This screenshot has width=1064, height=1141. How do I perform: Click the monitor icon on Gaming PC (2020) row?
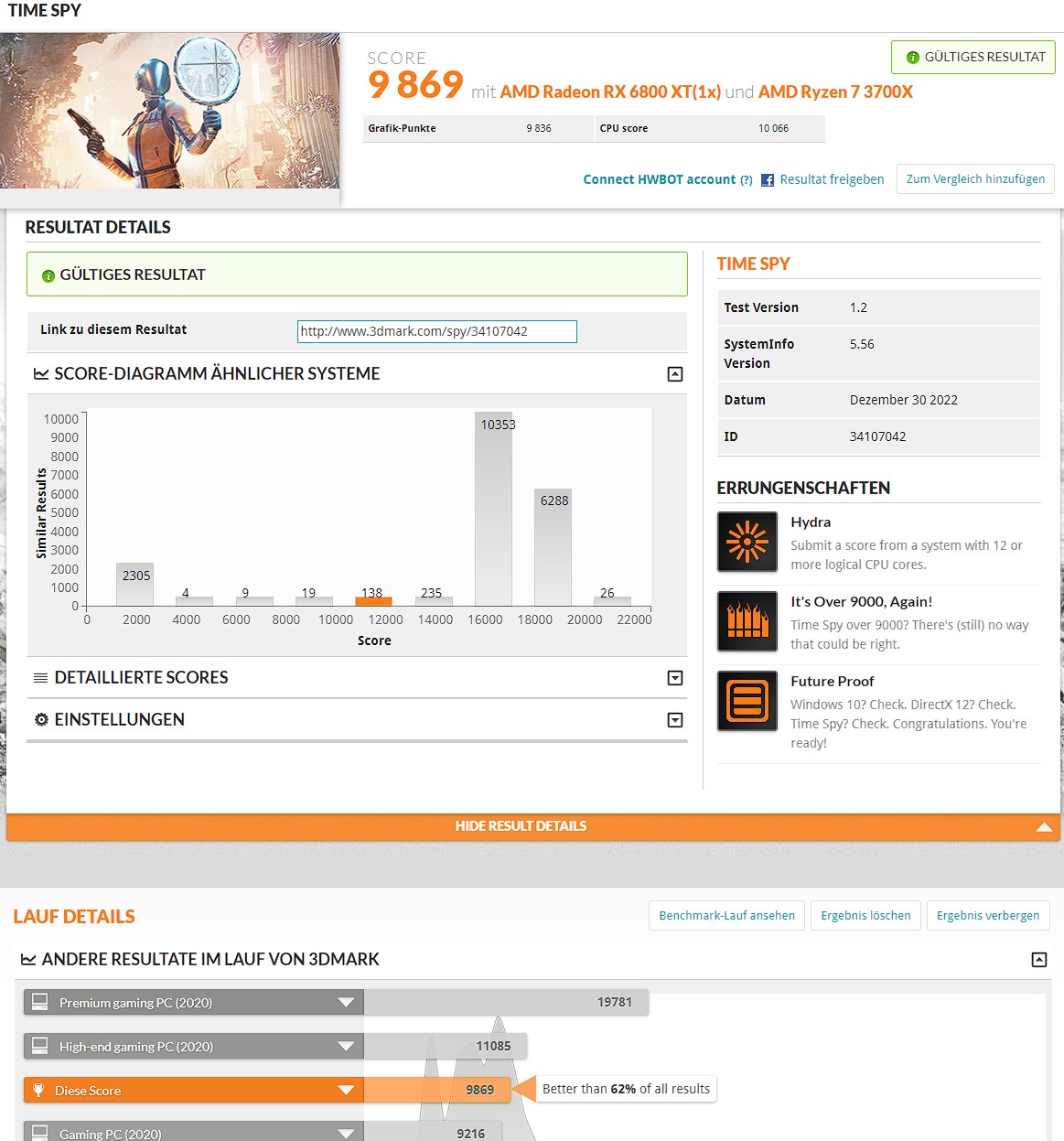point(40,1133)
